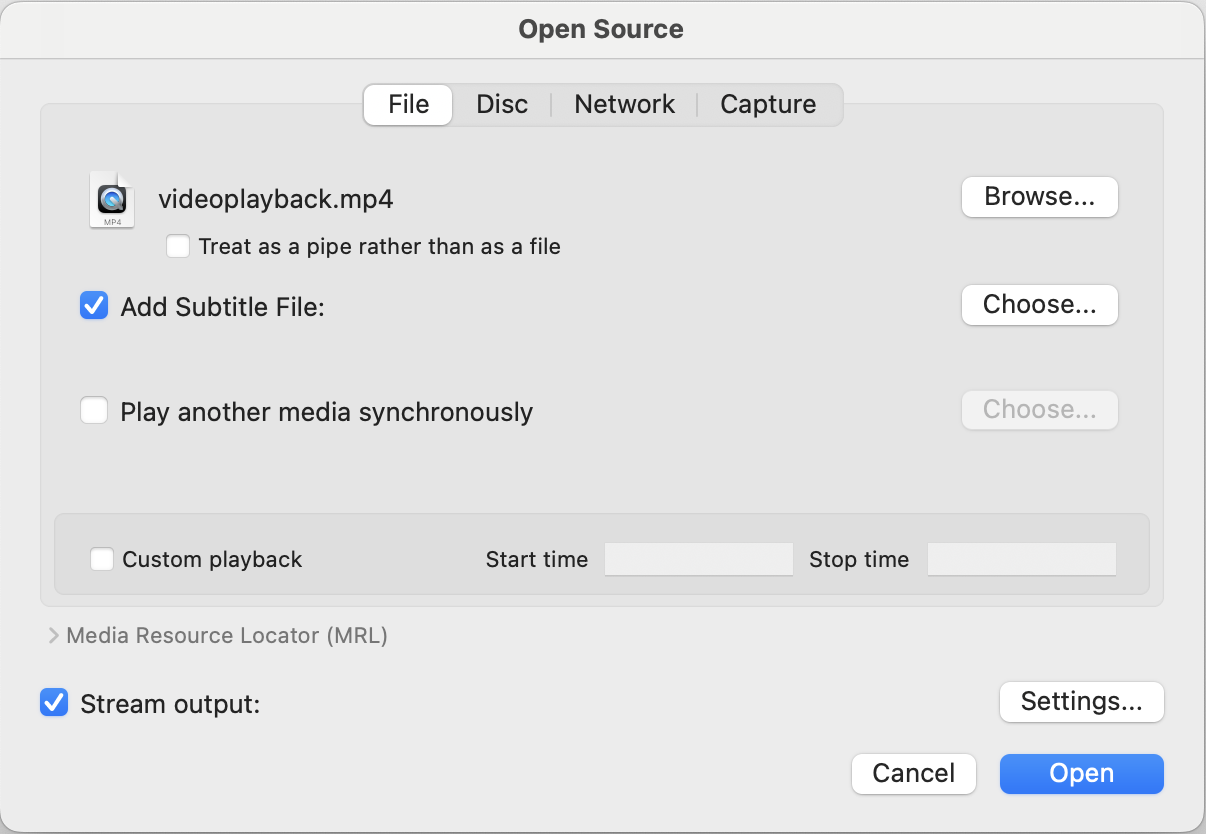
Task: Disable the Add Subtitle File option
Action: pos(93,306)
